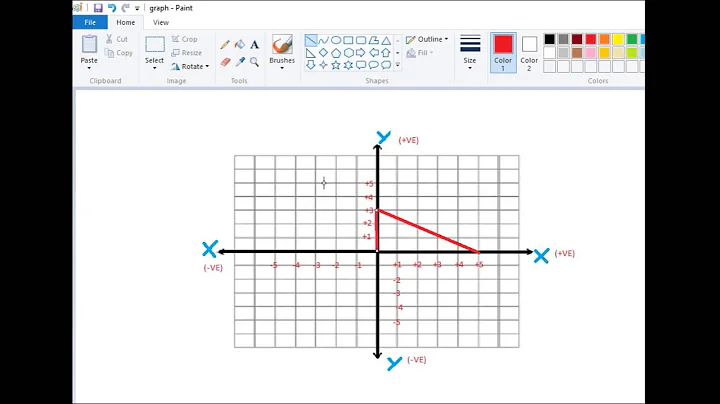Click the Cut button
The image size is (720, 404).
pos(117,39)
